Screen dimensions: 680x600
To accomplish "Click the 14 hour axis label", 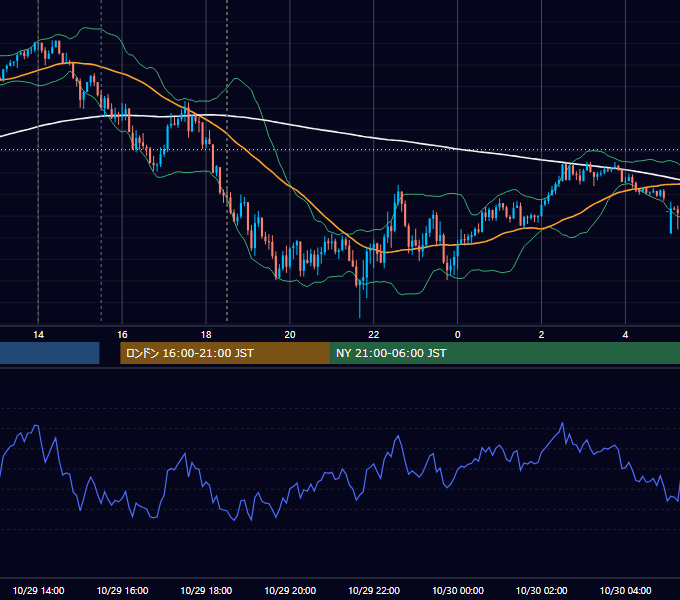I will (x=38, y=335).
